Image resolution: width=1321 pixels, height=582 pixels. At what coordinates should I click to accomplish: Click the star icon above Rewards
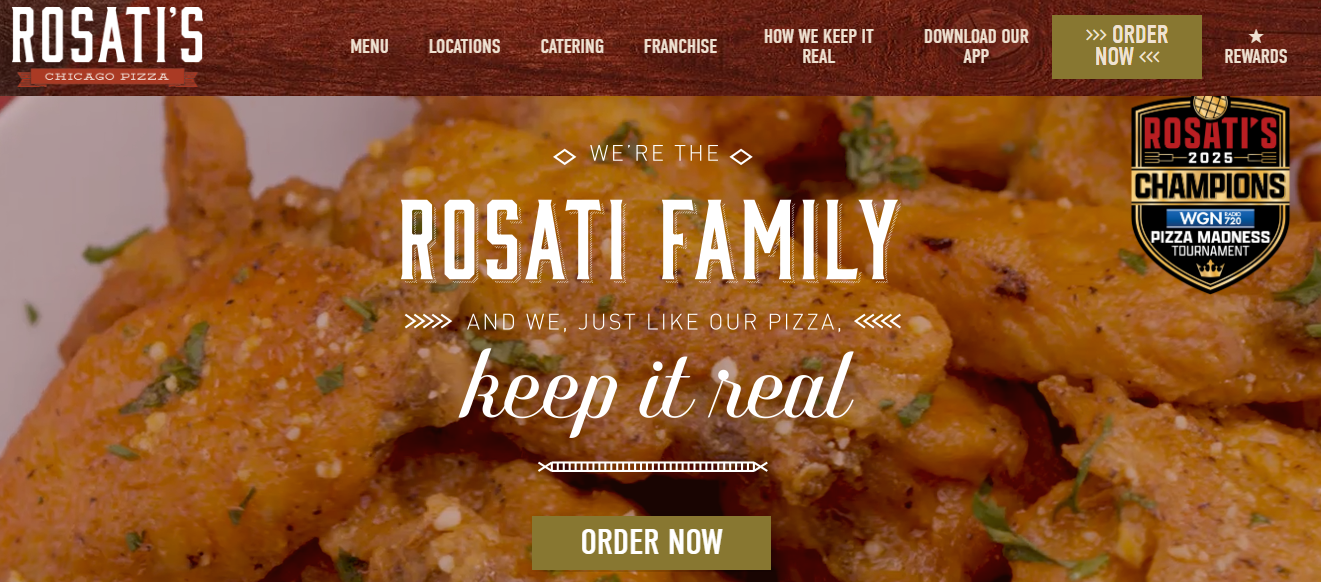click(1256, 36)
